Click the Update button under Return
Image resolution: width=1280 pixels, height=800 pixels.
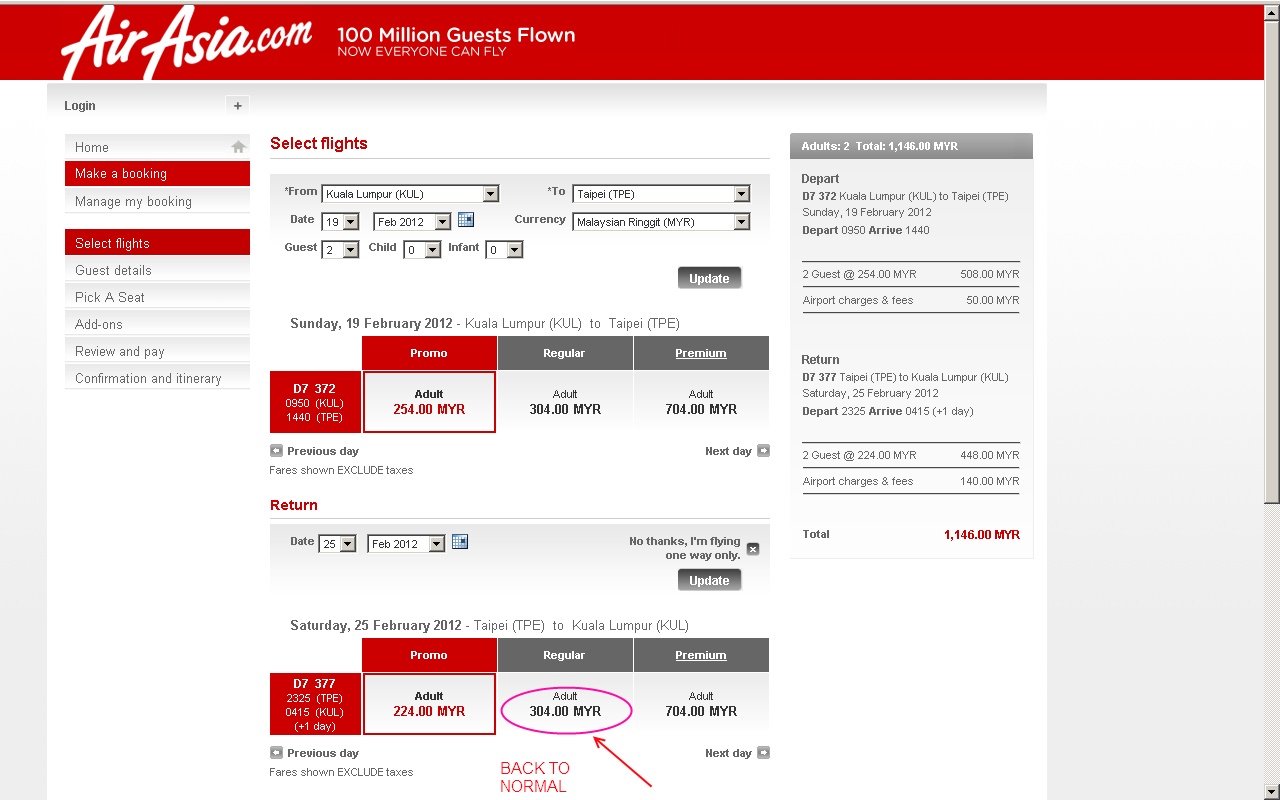709,580
